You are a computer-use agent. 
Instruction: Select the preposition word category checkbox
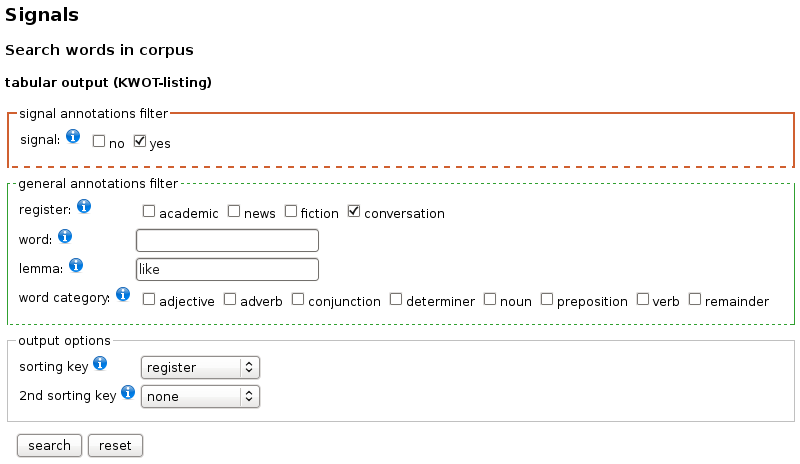pos(546,299)
